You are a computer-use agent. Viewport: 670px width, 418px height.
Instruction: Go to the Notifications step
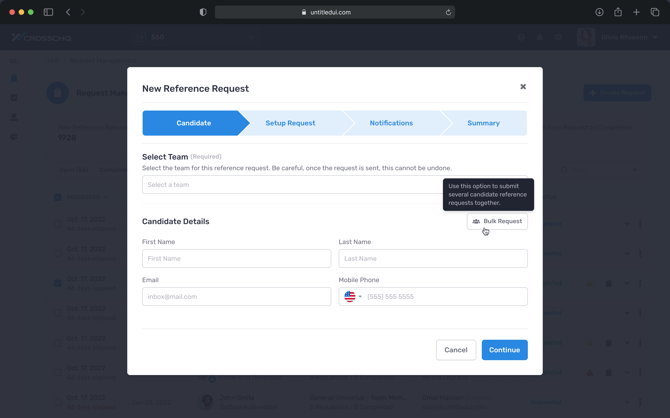coord(391,123)
